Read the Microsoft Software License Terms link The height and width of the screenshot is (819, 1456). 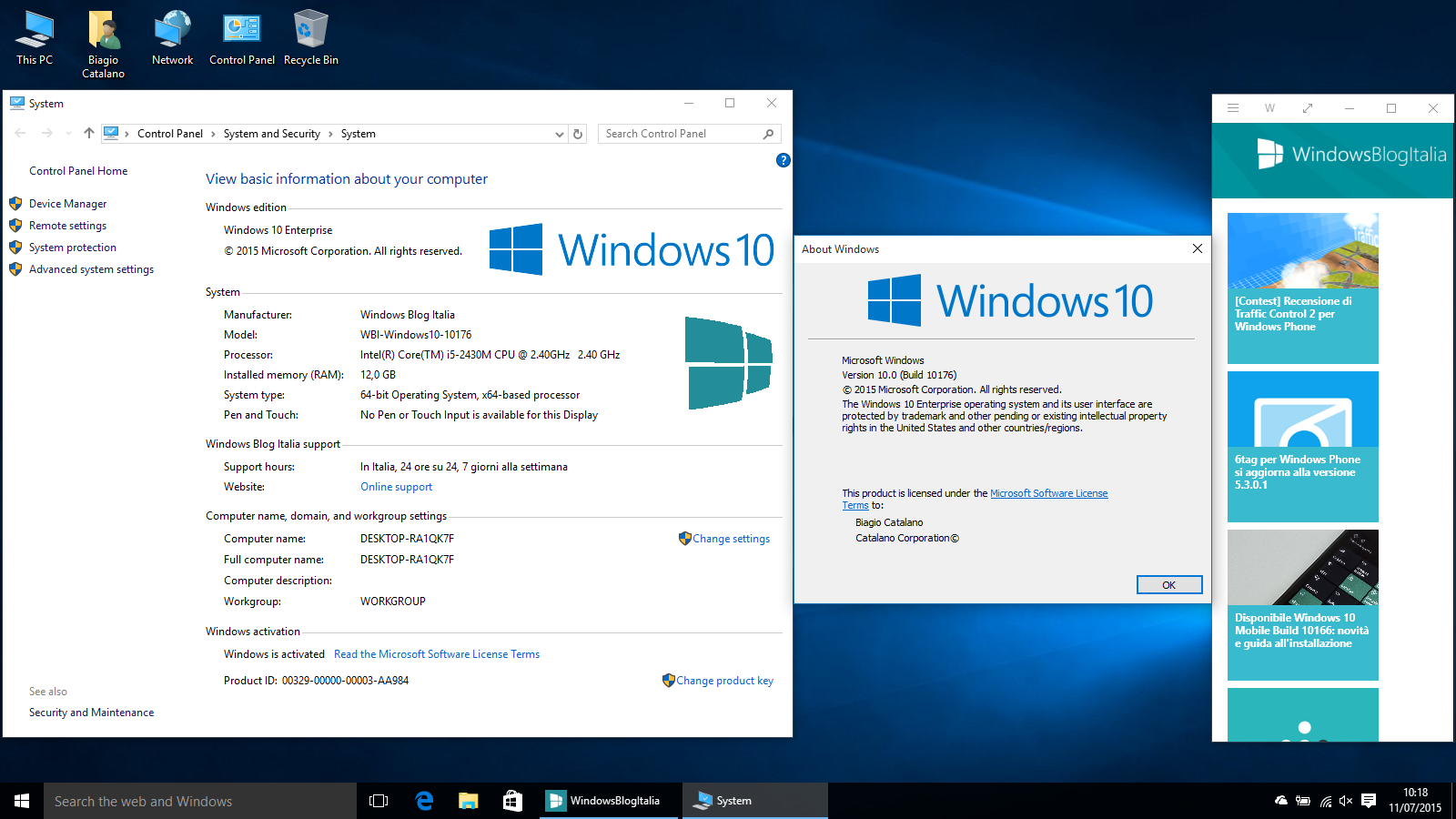click(x=437, y=654)
